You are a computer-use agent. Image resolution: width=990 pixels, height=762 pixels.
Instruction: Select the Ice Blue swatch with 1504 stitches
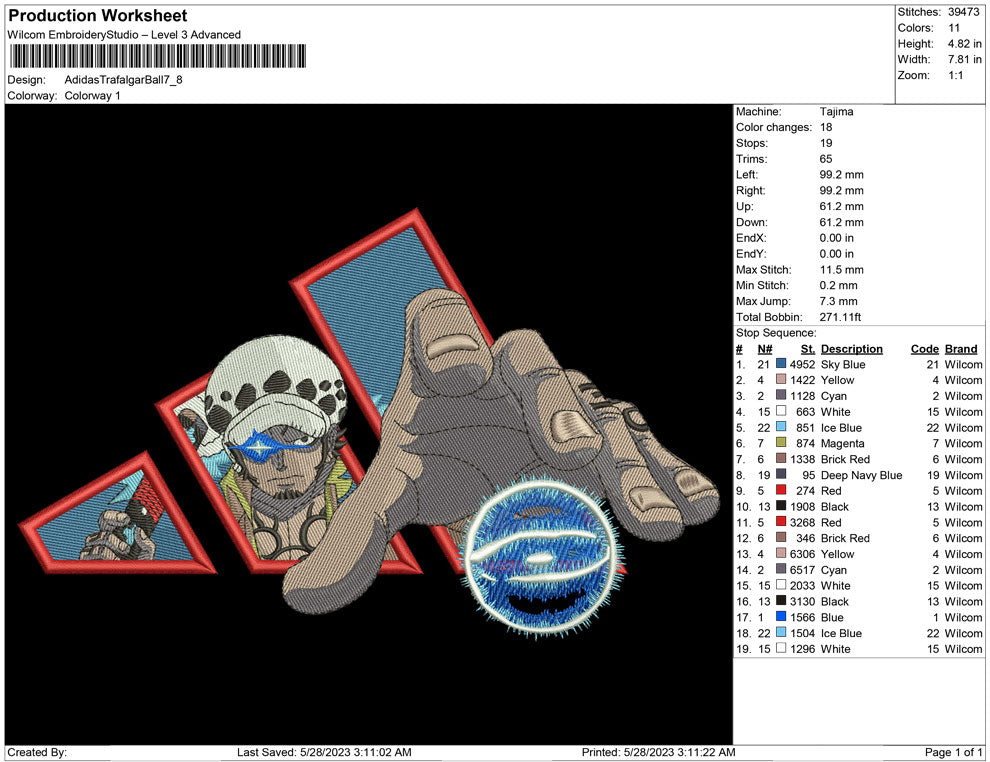coord(781,632)
